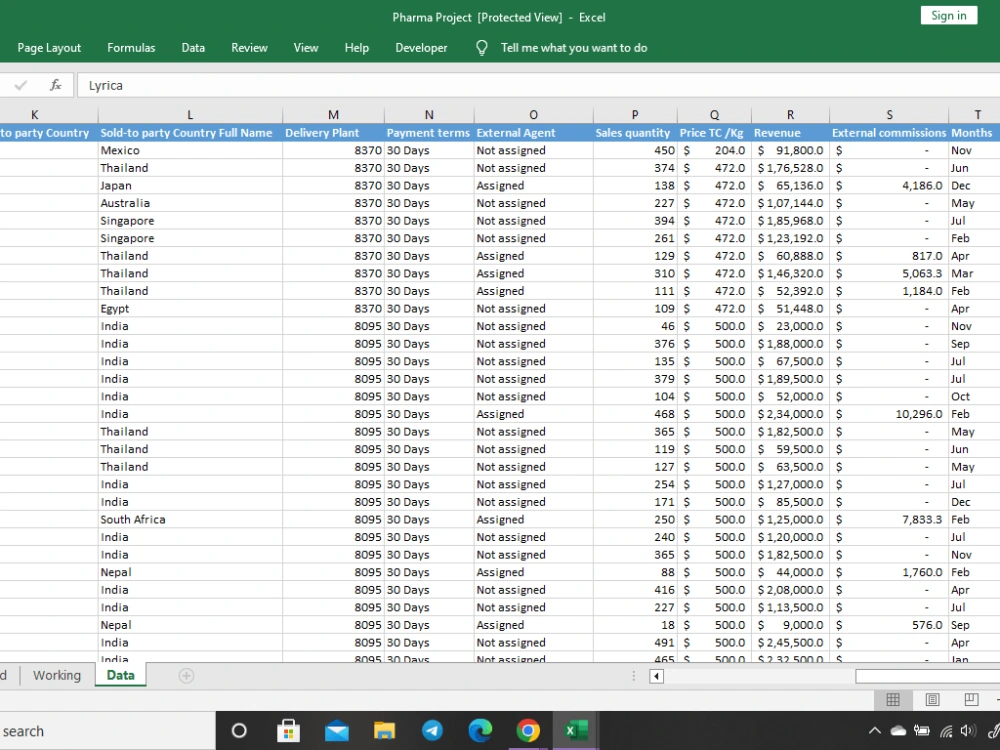Switch to Page Break Preview icon
Image resolution: width=1000 pixels, height=750 pixels.
pyautogui.click(x=971, y=700)
